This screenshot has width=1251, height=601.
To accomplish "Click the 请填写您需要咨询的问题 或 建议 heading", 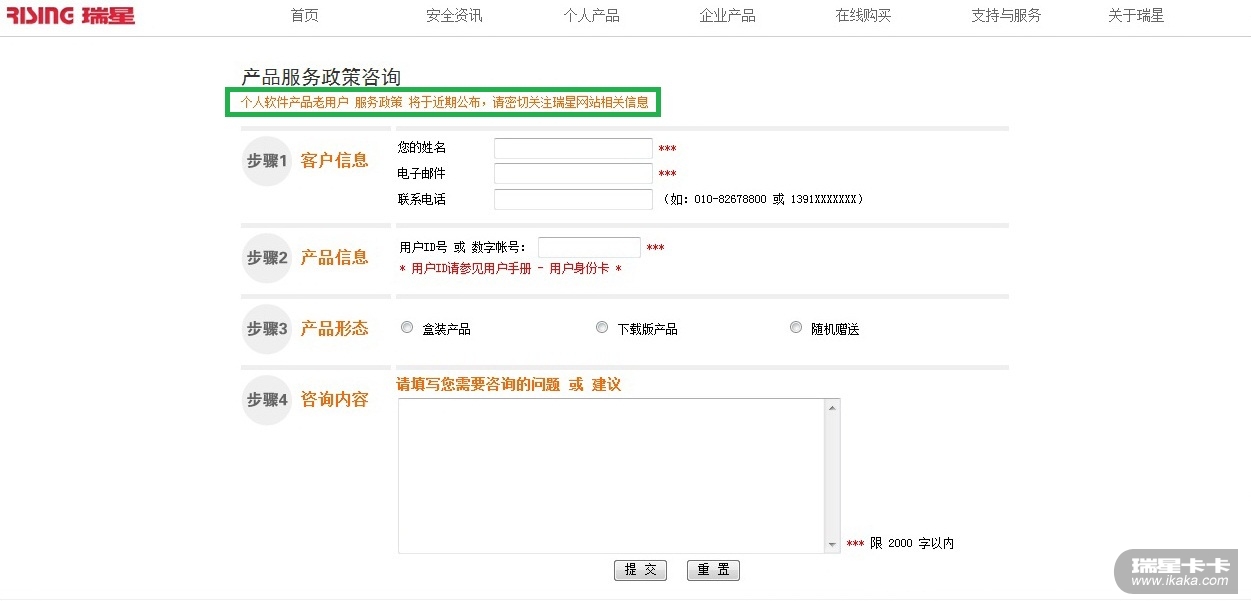I will click(x=509, y=385).
